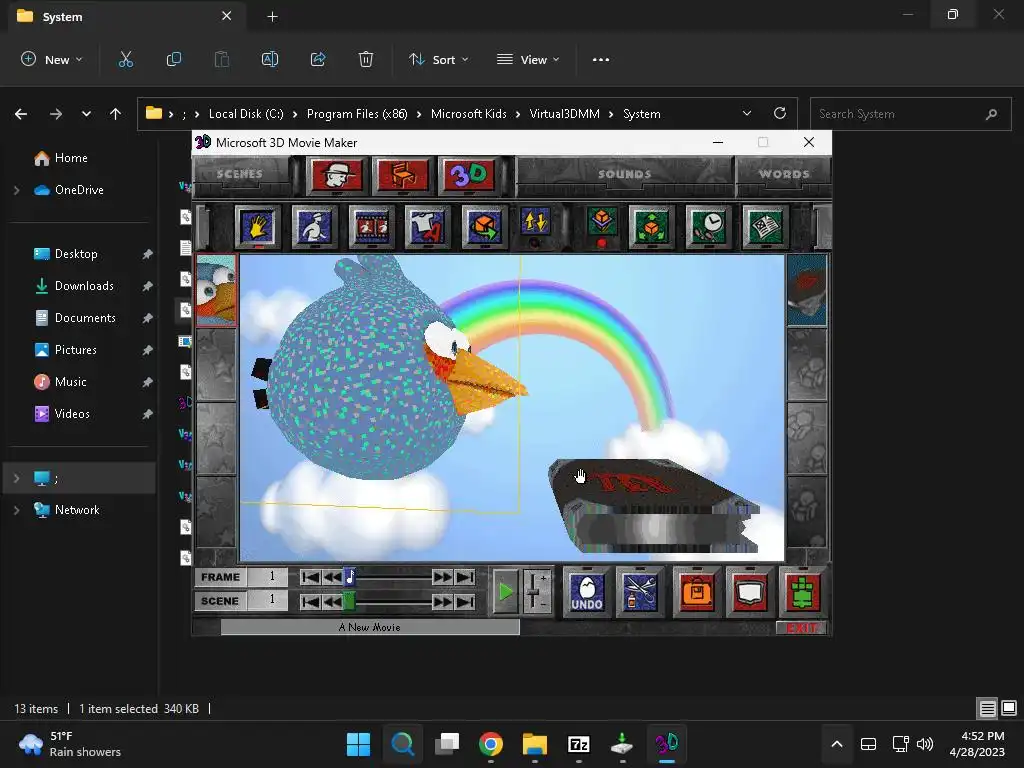Expand the OneDrive tree node

[x=16, y=190]
